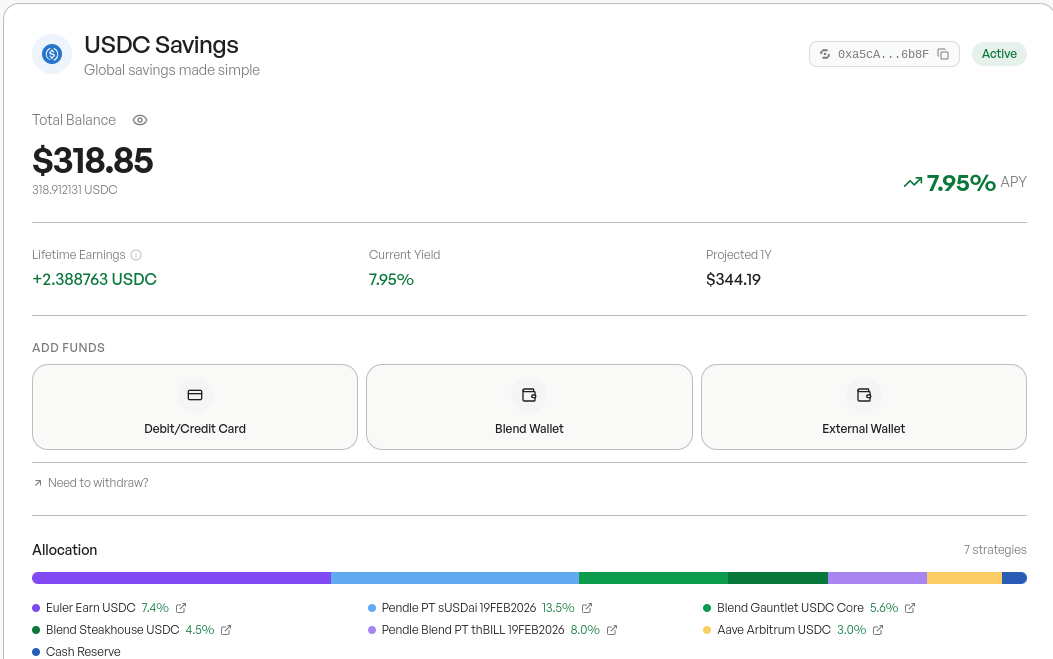Click the lavender Pendle thBILL bar segment
This screenshot has width=1053, height=659.
click(877, 578)
